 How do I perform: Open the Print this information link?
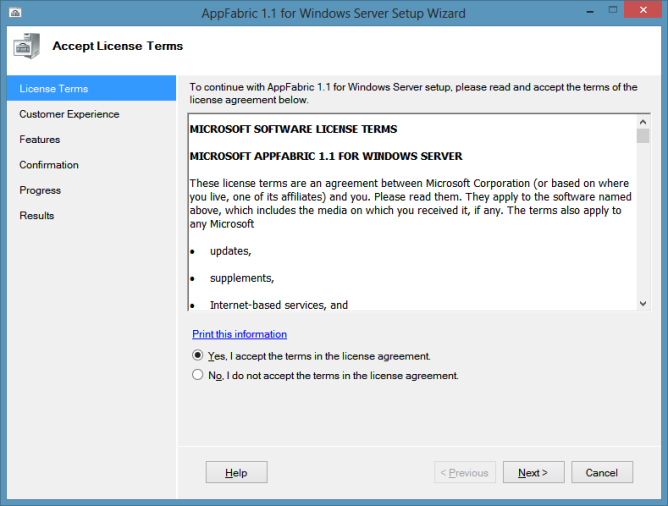(x=239, y=334)
